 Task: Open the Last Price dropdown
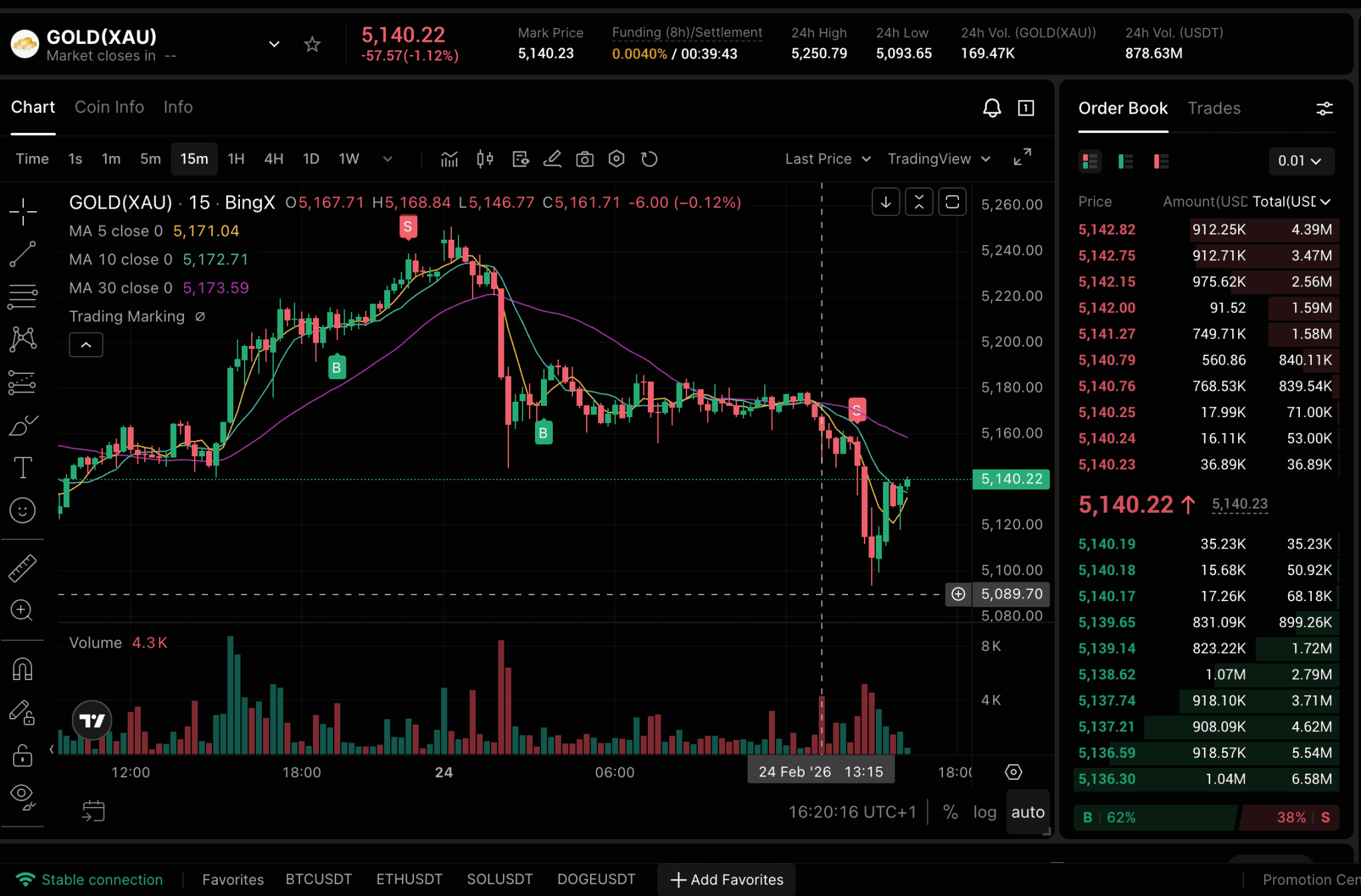[x=827, y=159]
